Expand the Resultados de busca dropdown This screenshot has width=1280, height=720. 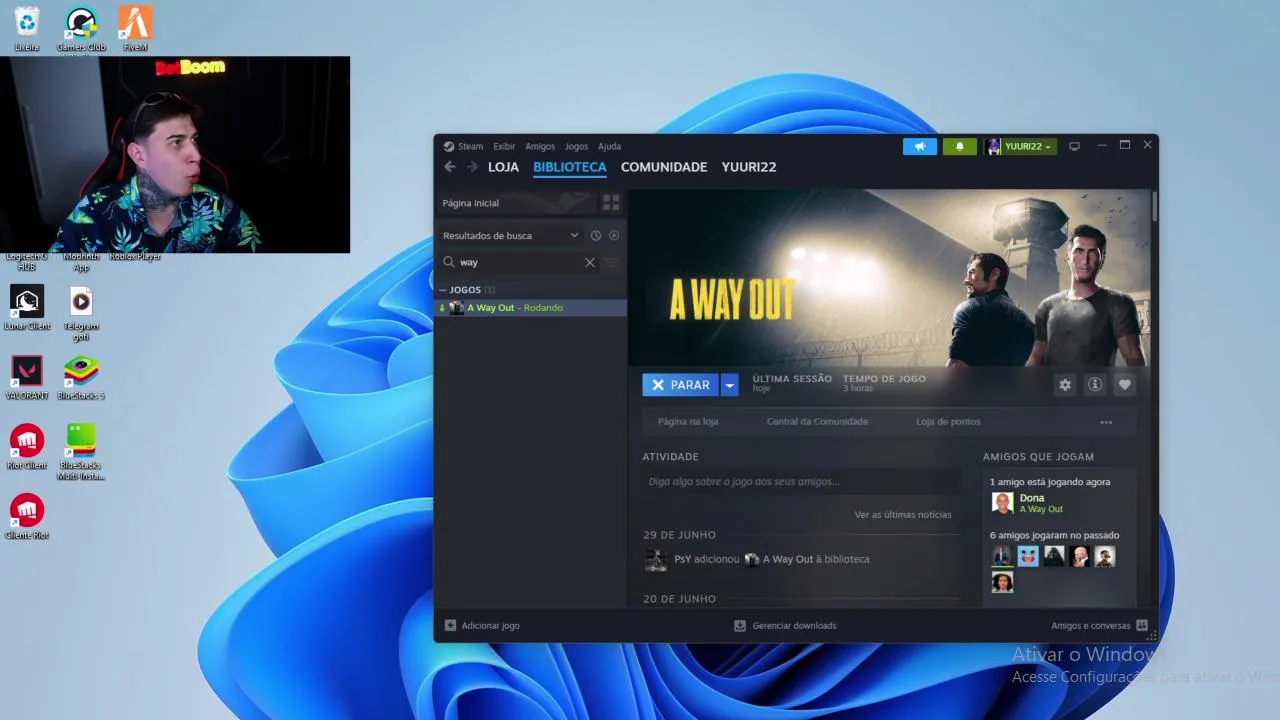574,235
